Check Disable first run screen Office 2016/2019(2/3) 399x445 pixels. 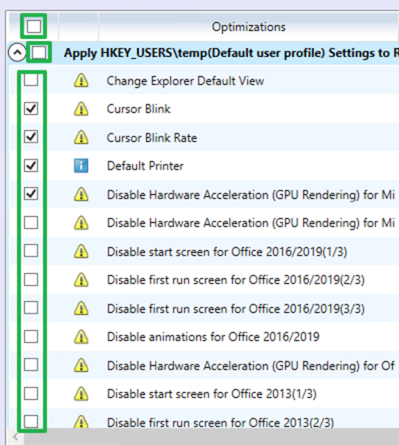[x=31, y=279]
